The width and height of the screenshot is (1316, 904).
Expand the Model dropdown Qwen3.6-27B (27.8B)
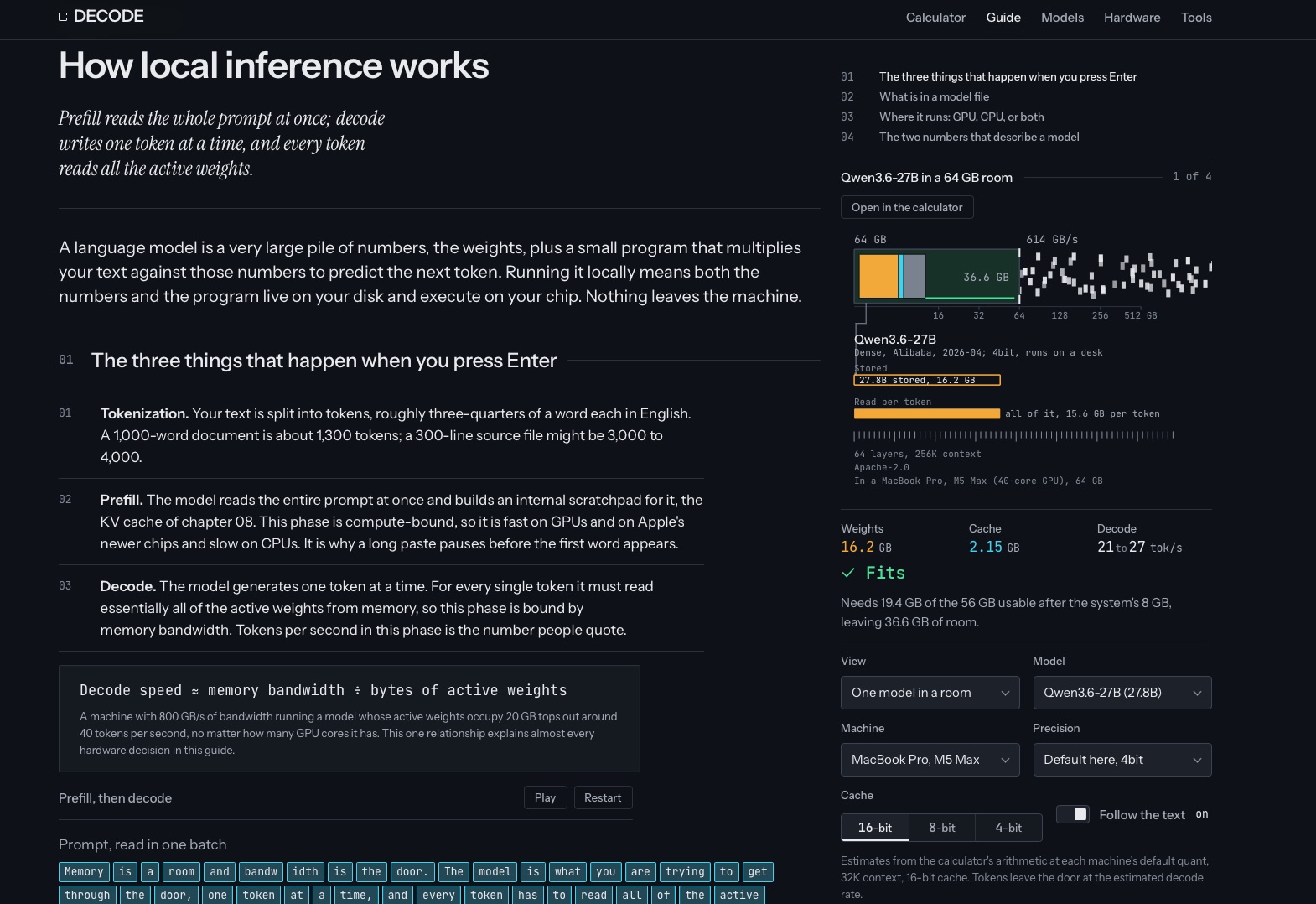(1122, 693)
